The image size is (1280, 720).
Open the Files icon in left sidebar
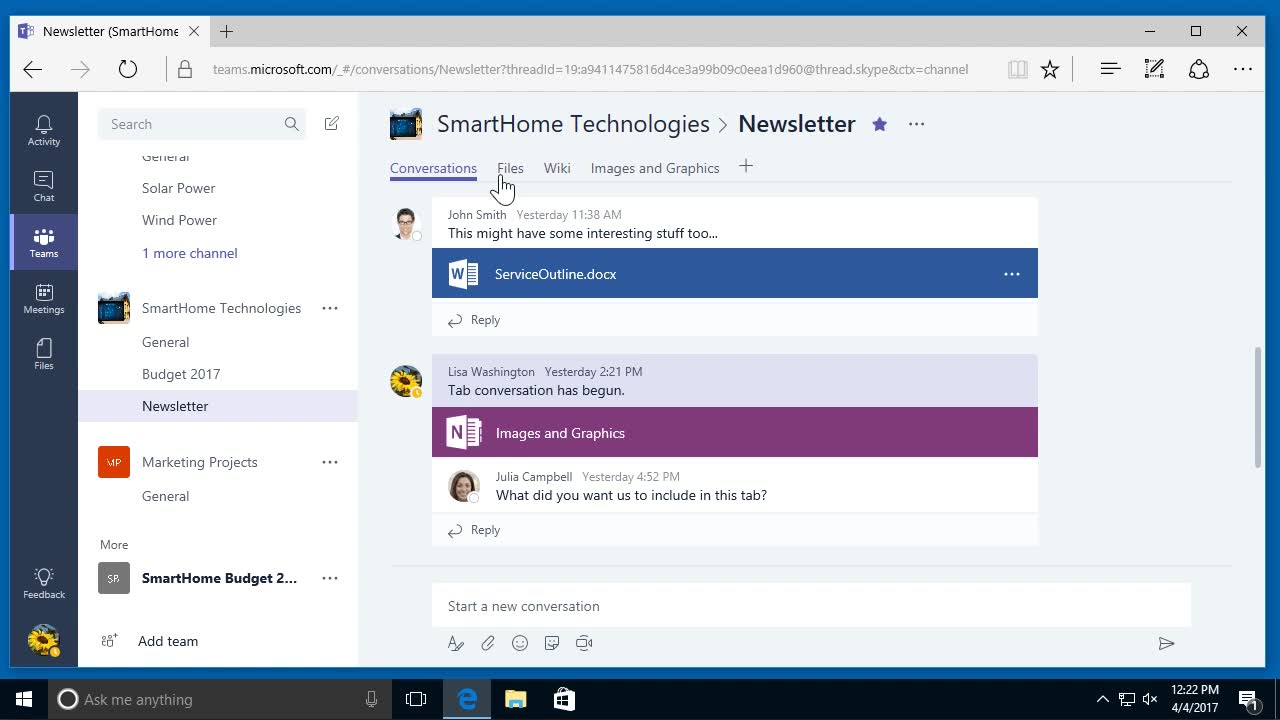pos(44,354)
